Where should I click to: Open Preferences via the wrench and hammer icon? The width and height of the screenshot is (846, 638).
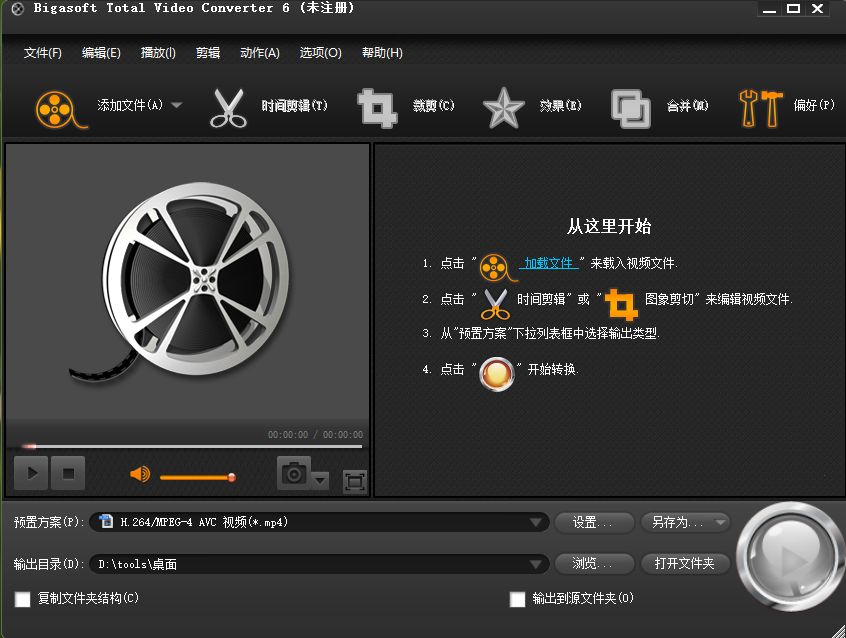760,108
